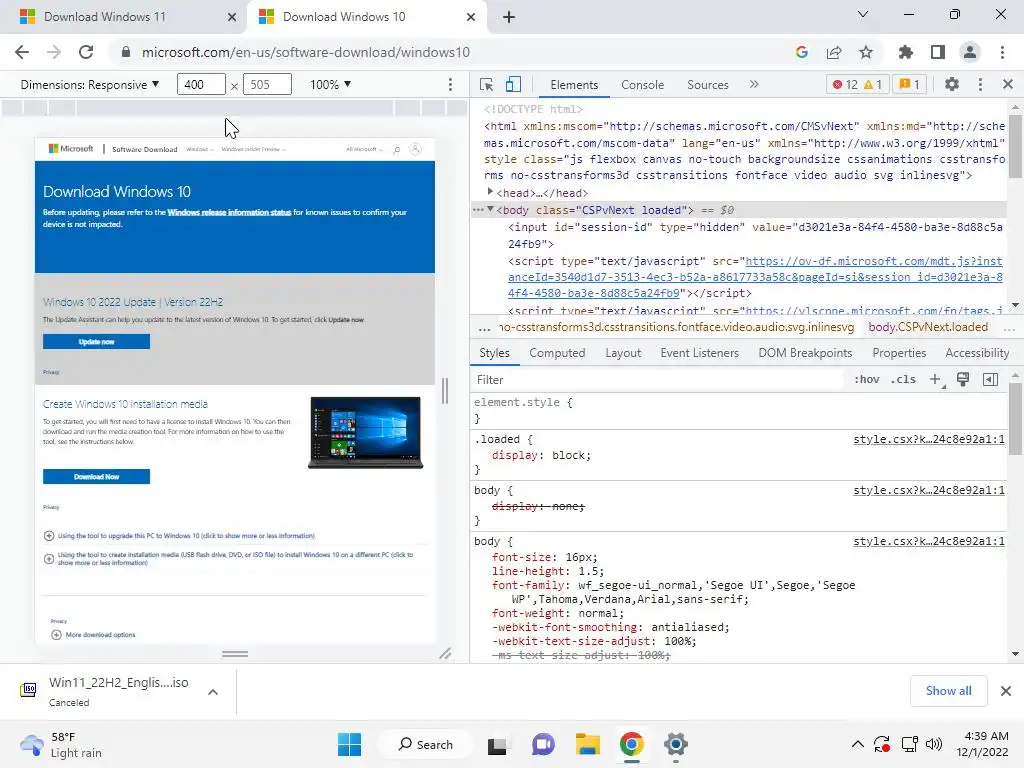Open the Computed styles tab

[557, 353]
